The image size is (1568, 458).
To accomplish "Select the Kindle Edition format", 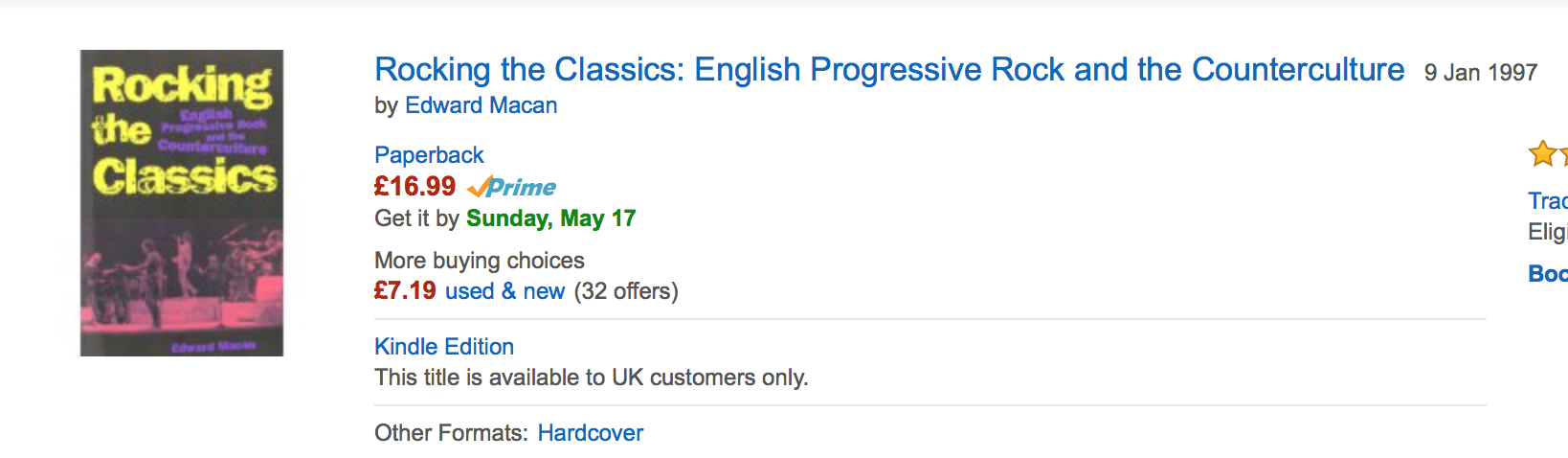I will point(444,347).
